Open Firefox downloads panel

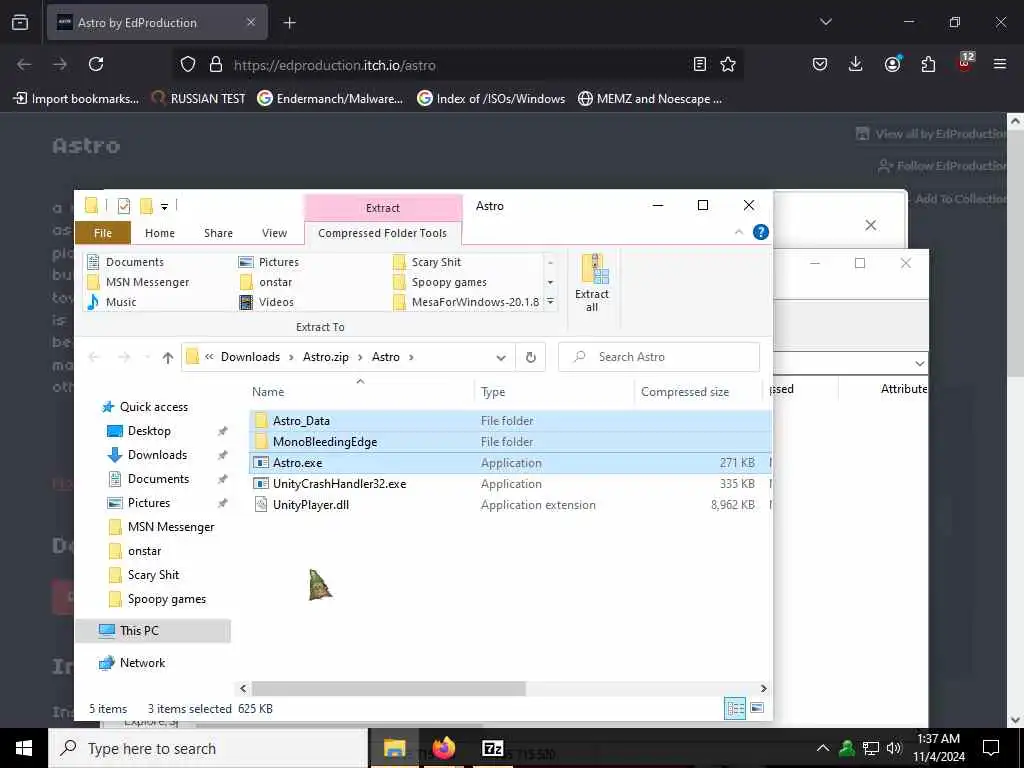[x=856, y=64]
